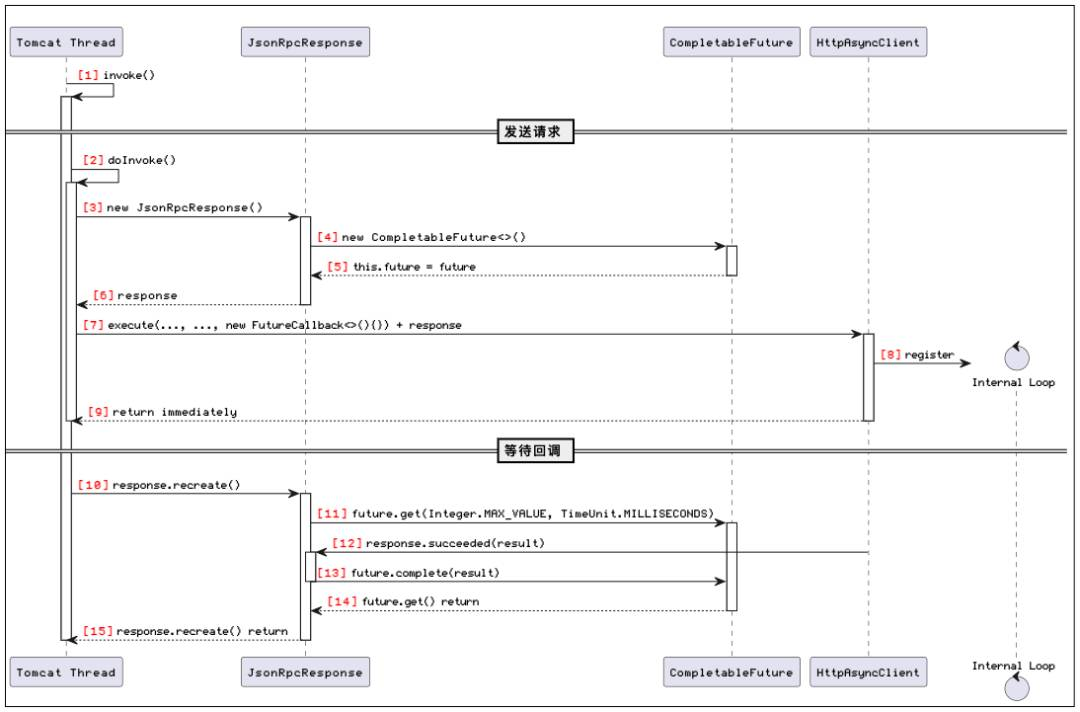Select the bottom Tomcat Thread participant box
Screen dimensions: 1080x712
[66, 672]
